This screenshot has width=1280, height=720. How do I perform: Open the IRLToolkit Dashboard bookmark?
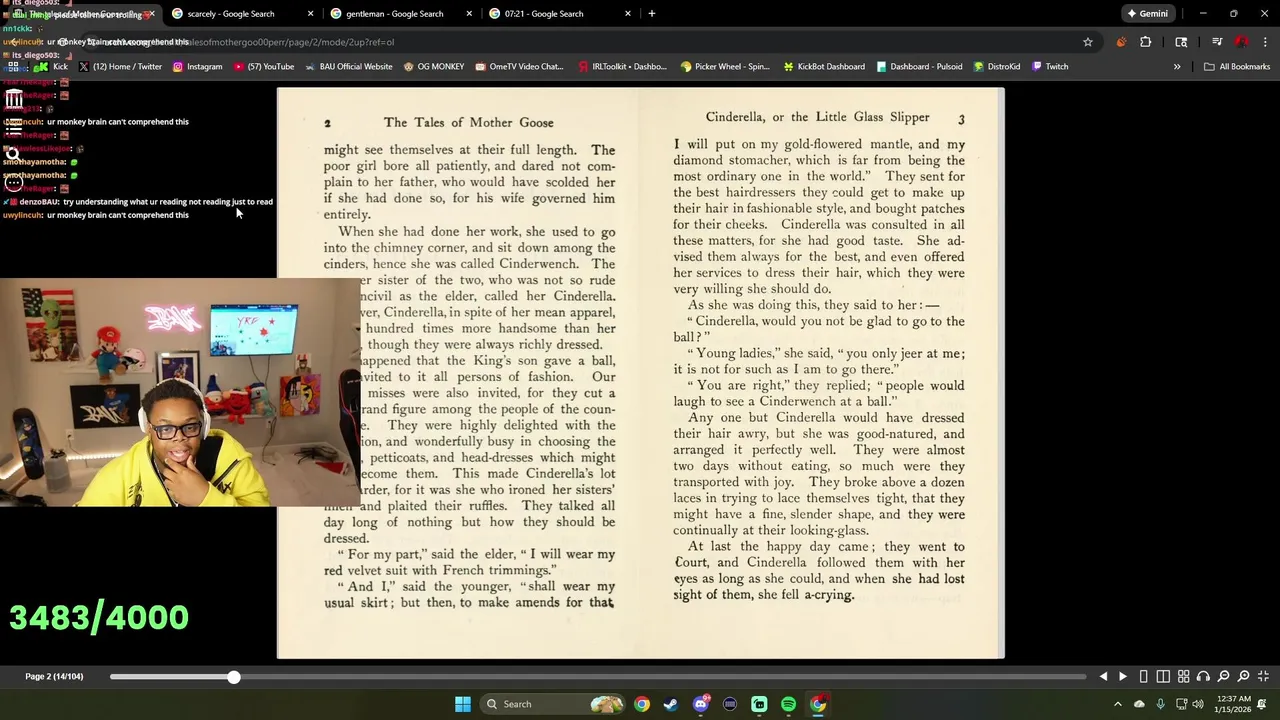621,67
